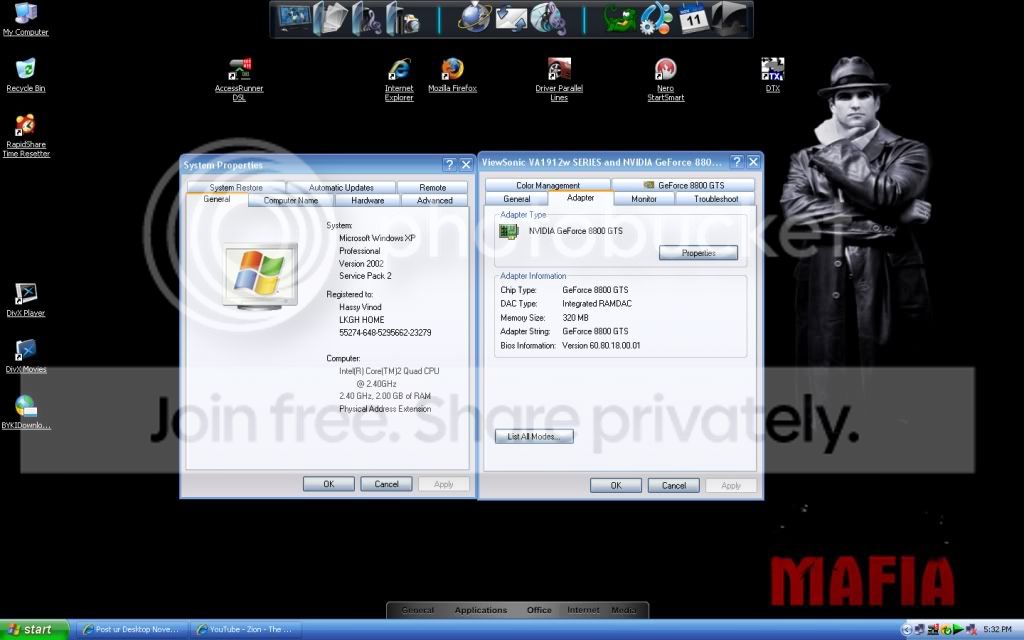Click the help question mark in ViewSonic dialog
This screenshot has width=1024, height=640.
point(737,162)
